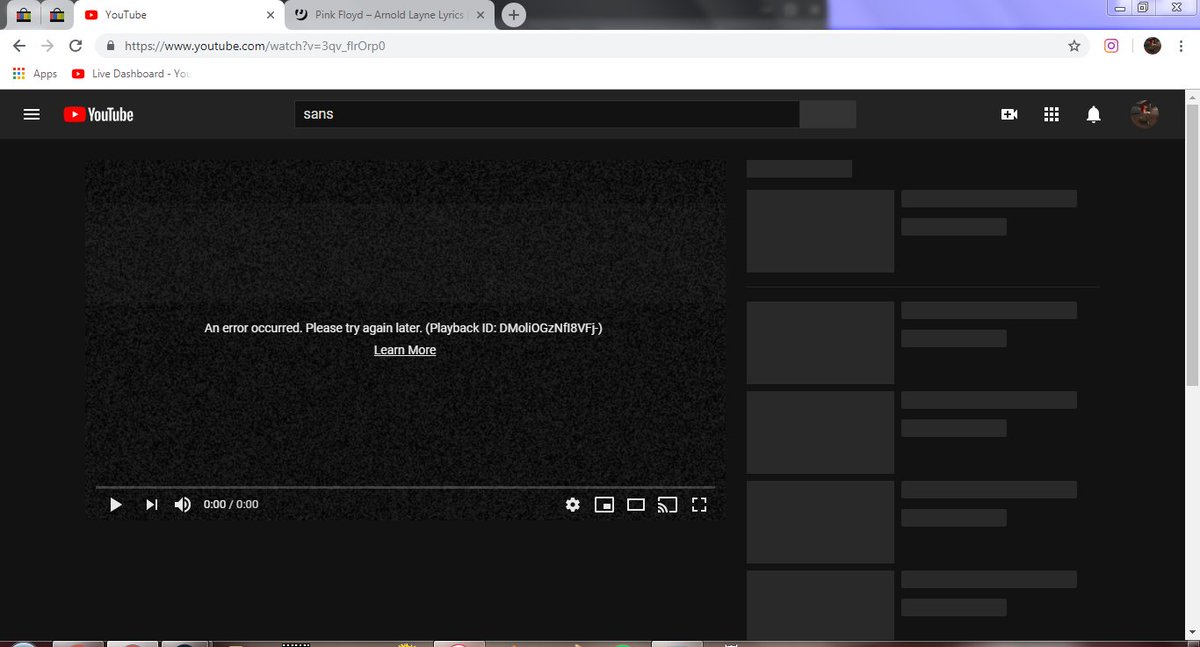Enter full screen mode
The width and height of the screenshot is (1200, 647).
pyautogui.click(x=700, y=505)
